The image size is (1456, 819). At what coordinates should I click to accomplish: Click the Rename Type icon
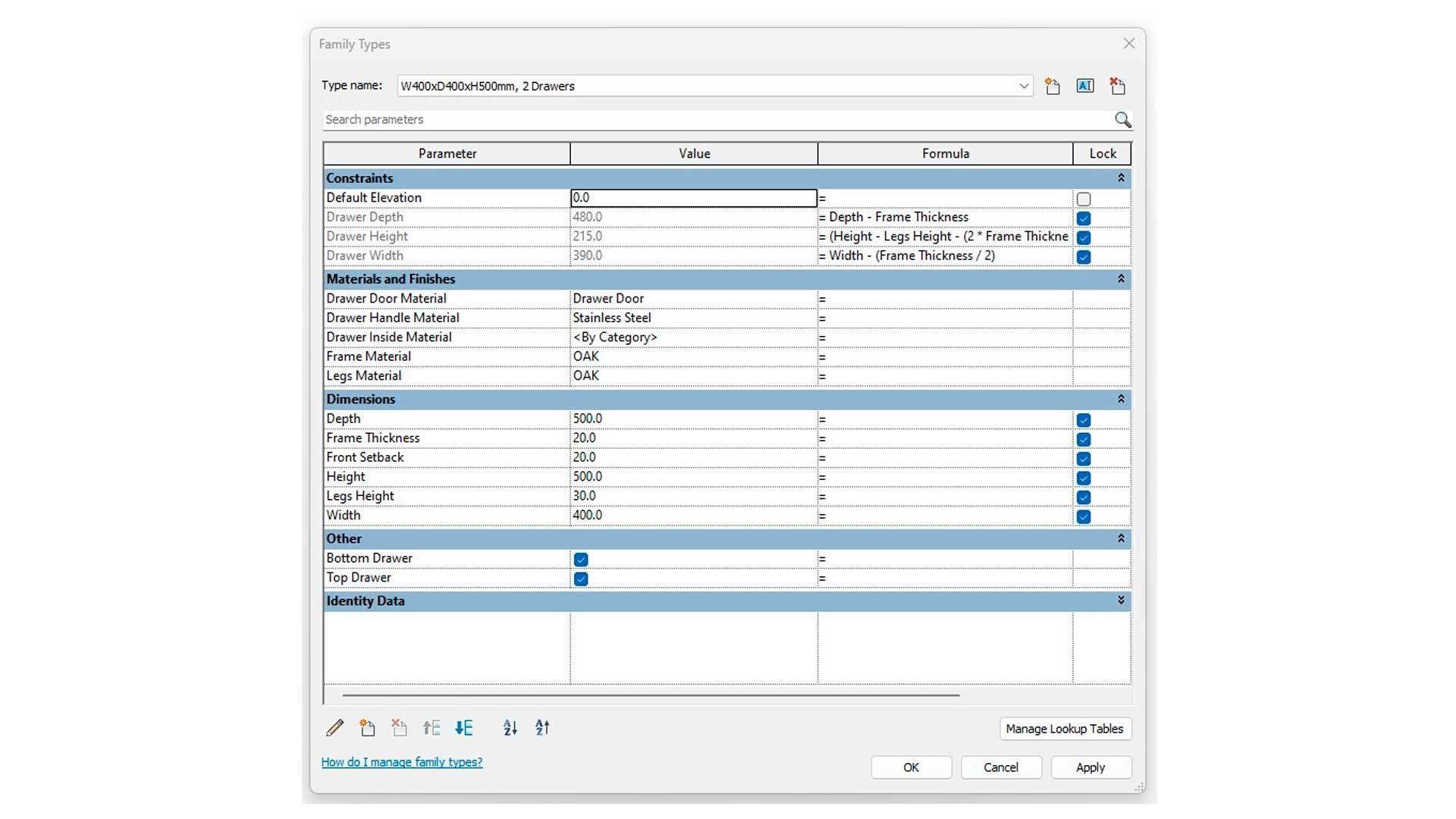(1084, 86)
